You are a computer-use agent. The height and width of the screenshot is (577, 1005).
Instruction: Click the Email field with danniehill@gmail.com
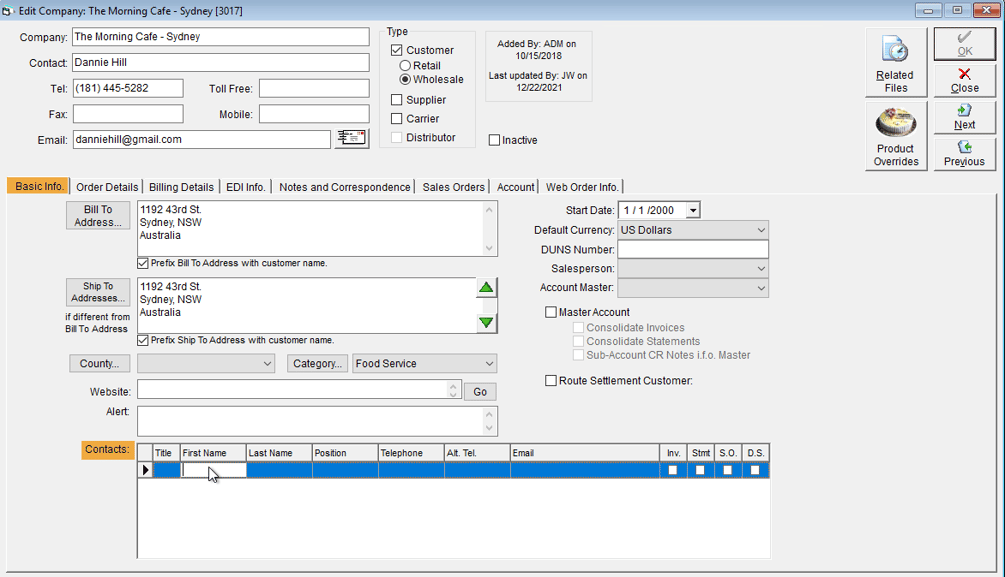tap(202, 139)
